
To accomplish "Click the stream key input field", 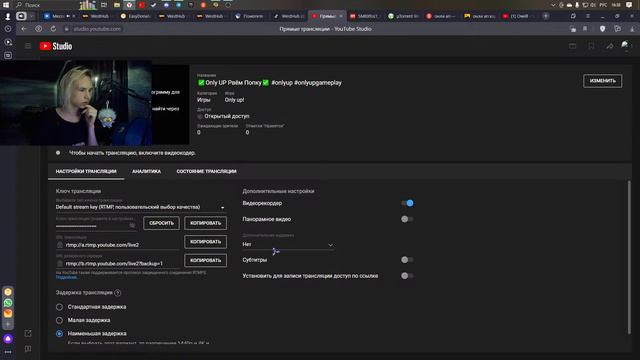I will (x=96, y=225).
